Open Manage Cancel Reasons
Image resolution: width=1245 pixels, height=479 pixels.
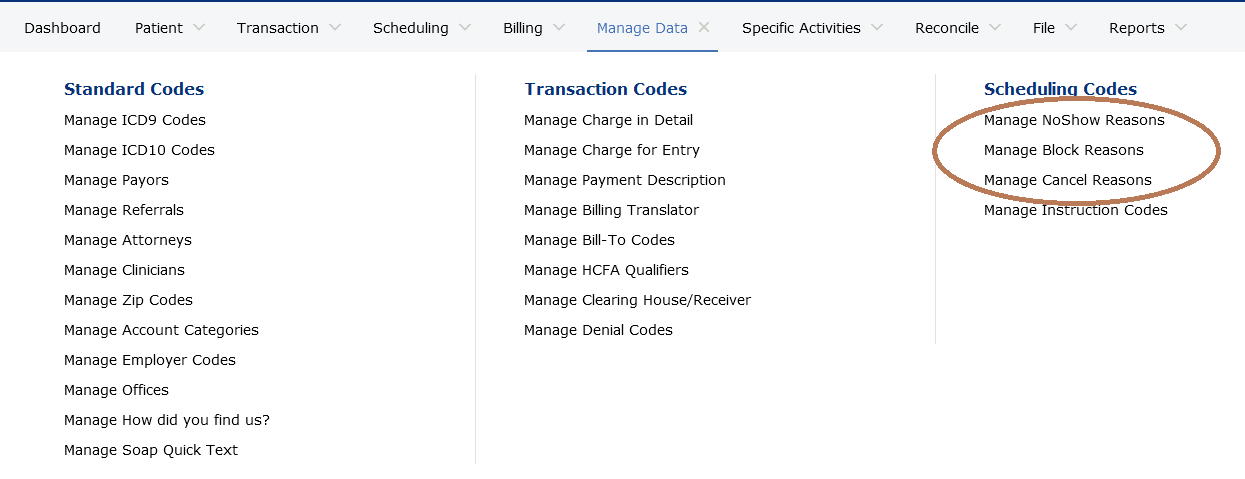[x=1067, y=180]
